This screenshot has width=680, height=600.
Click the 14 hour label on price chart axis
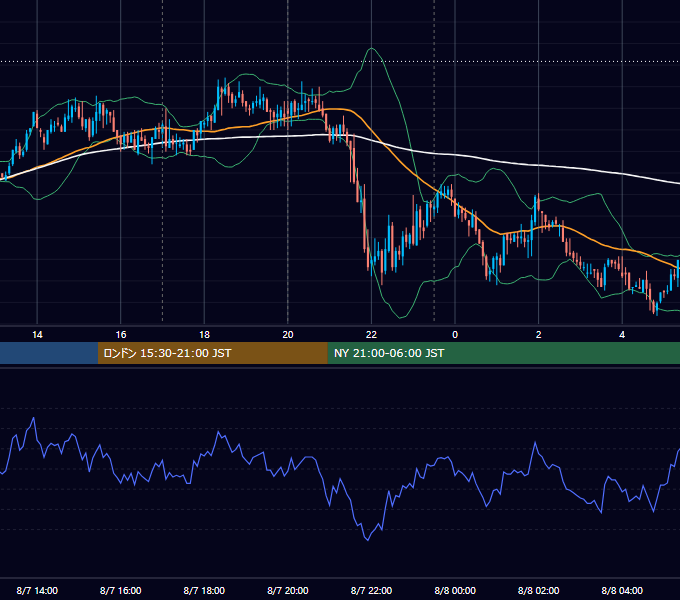click(x=37, y=335)
